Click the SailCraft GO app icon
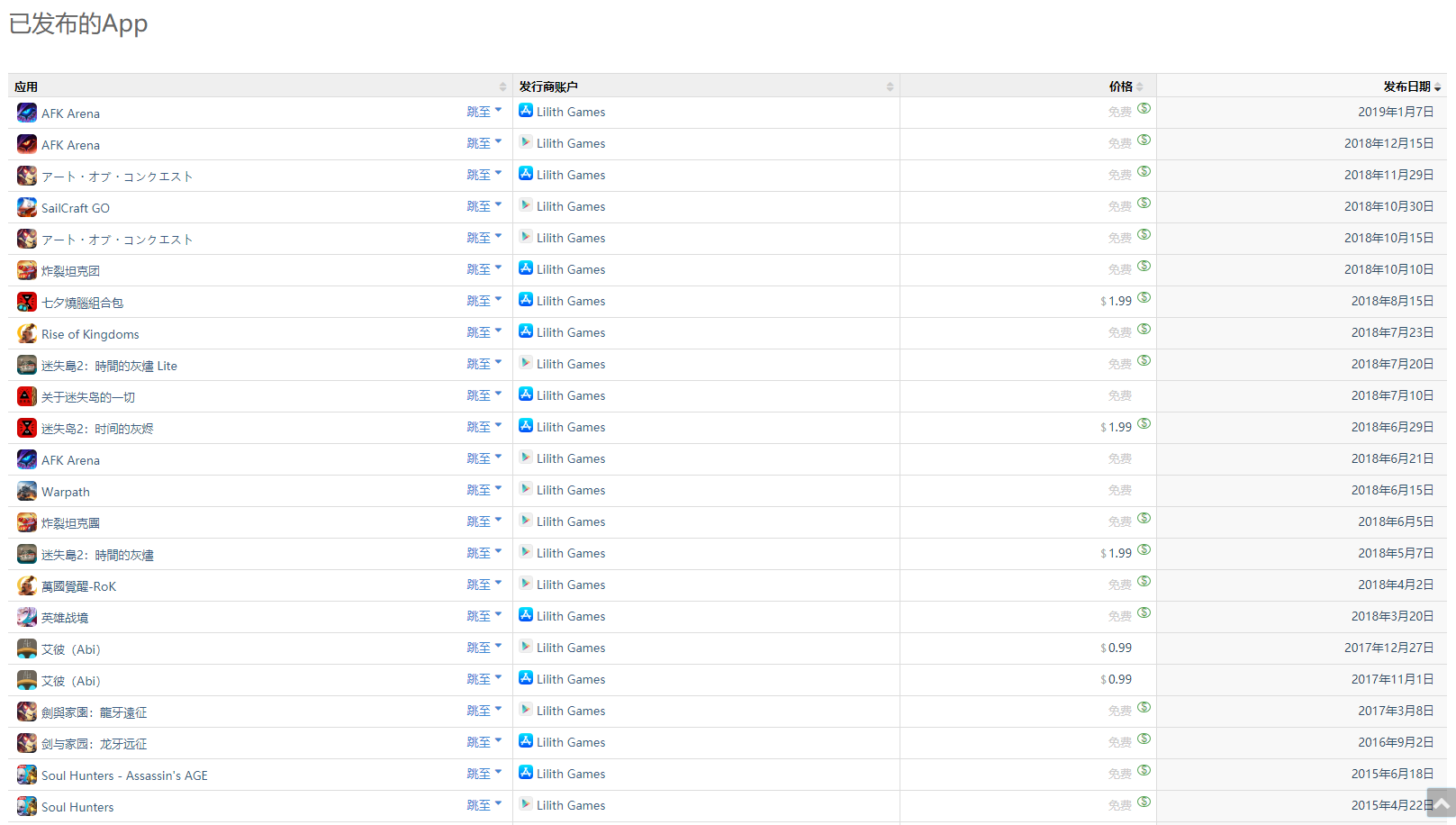 pos(27,207)
